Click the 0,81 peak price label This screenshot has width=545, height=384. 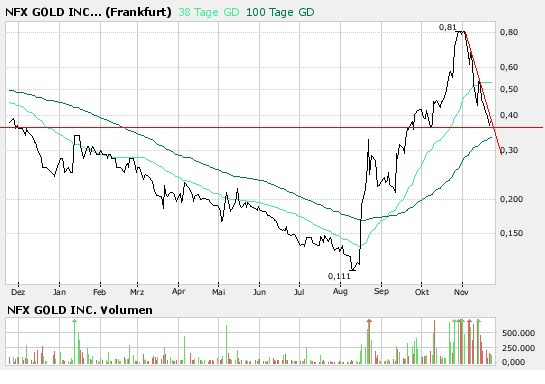447,27
